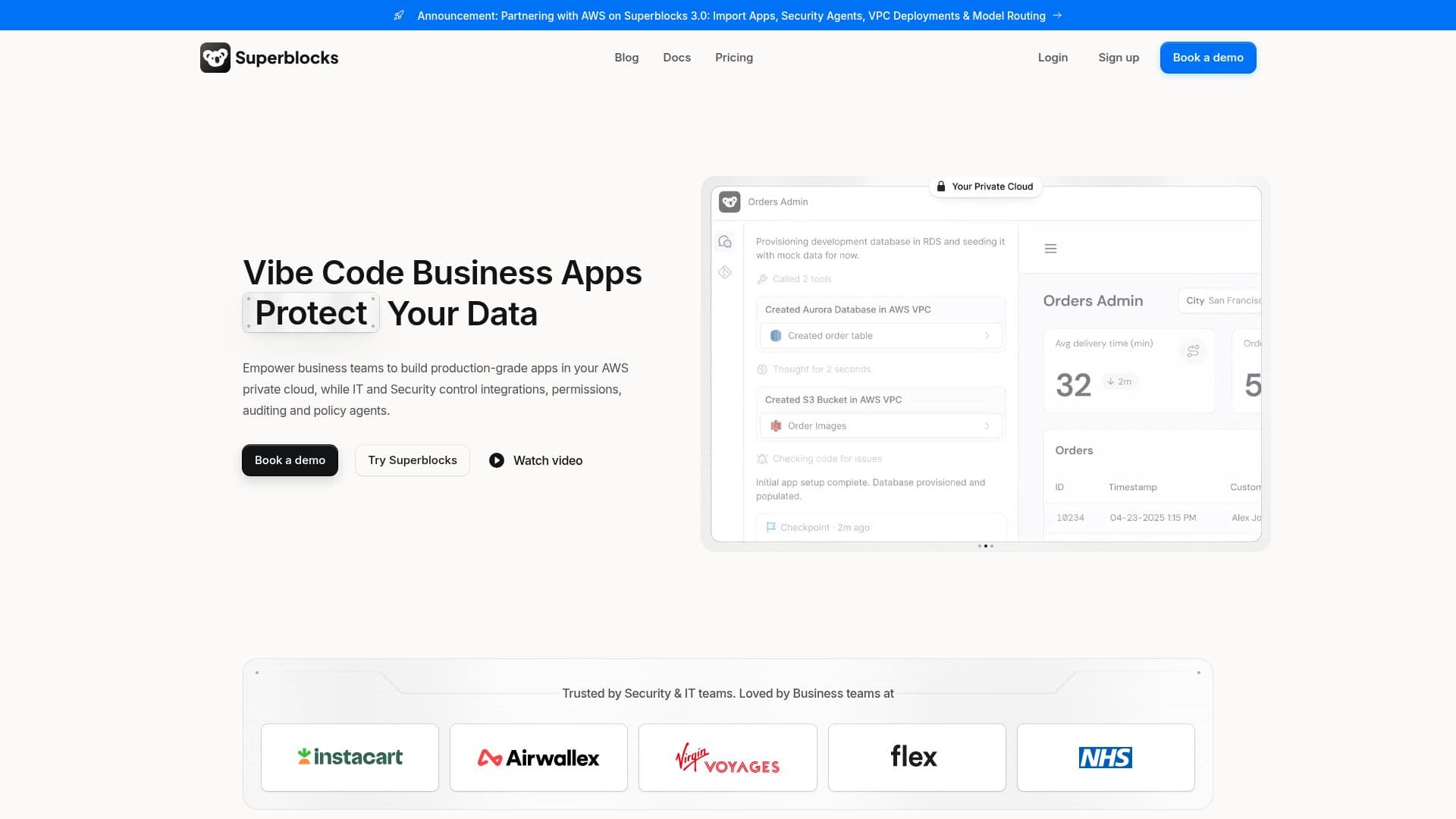Click the bug icon next to Checking code for issues
The width and height of the screenshot is (1456, 819).
[x=762, y=459]
